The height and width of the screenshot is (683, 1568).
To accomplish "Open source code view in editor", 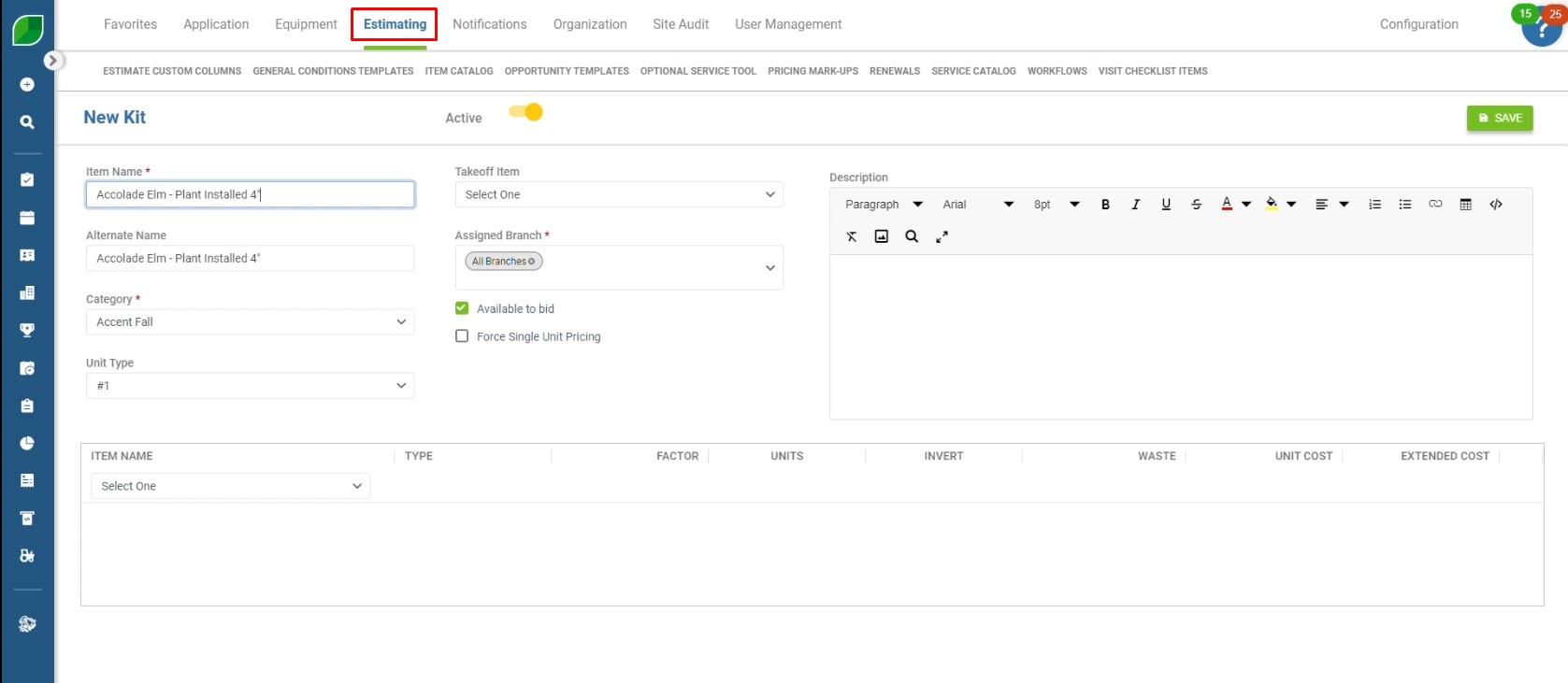I will tap(1496, 205).
